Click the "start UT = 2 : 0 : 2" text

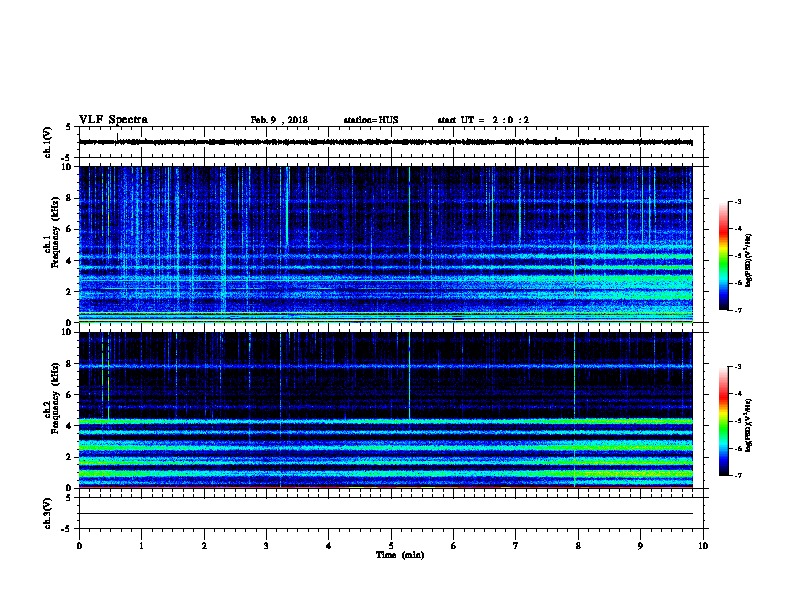(483, 120)
